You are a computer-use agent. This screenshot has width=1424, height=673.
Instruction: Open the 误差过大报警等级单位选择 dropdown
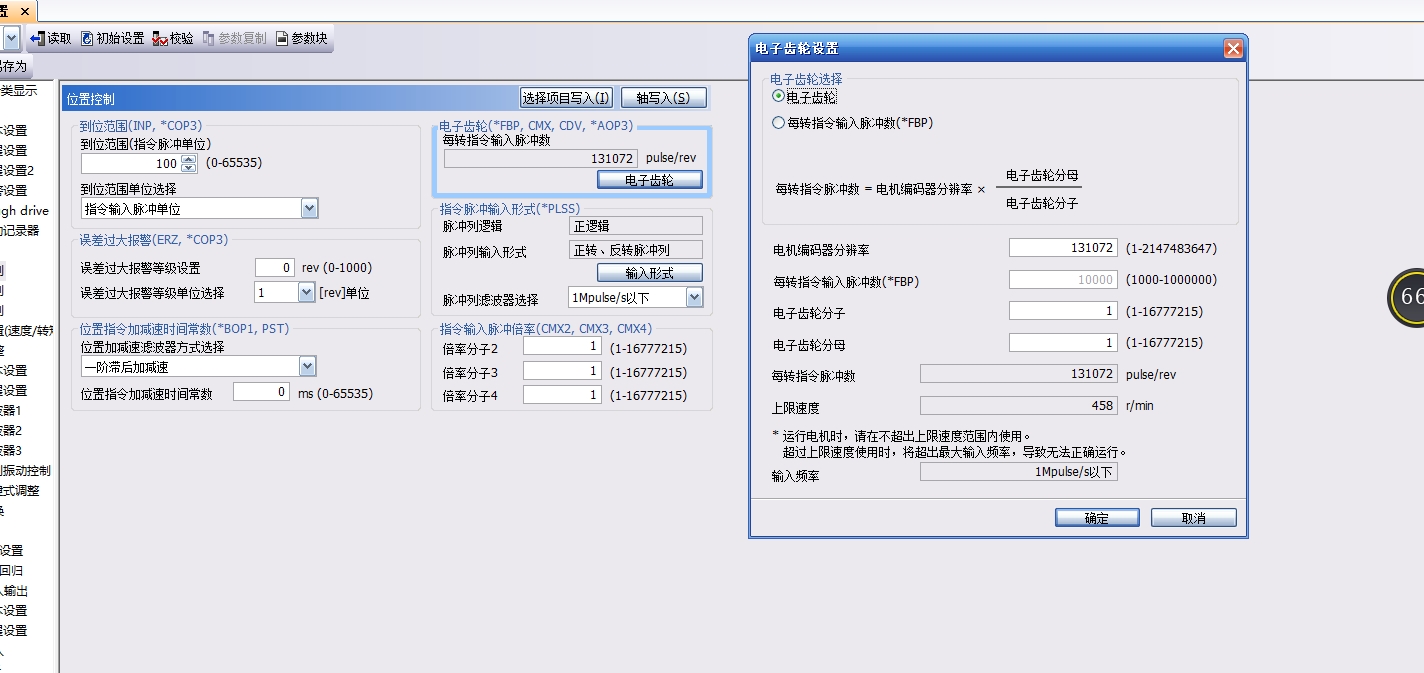pos(306,292)
